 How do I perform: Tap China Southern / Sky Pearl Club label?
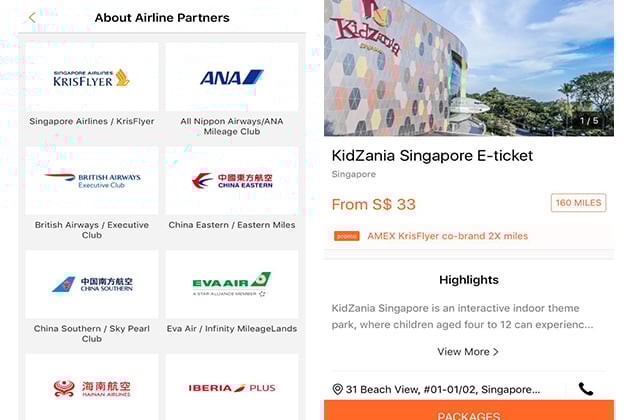tap(92, 333)
